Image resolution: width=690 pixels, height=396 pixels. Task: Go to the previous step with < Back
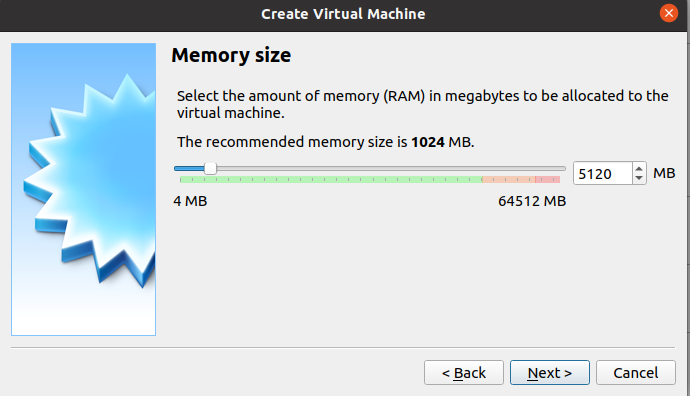pos(464,373)
